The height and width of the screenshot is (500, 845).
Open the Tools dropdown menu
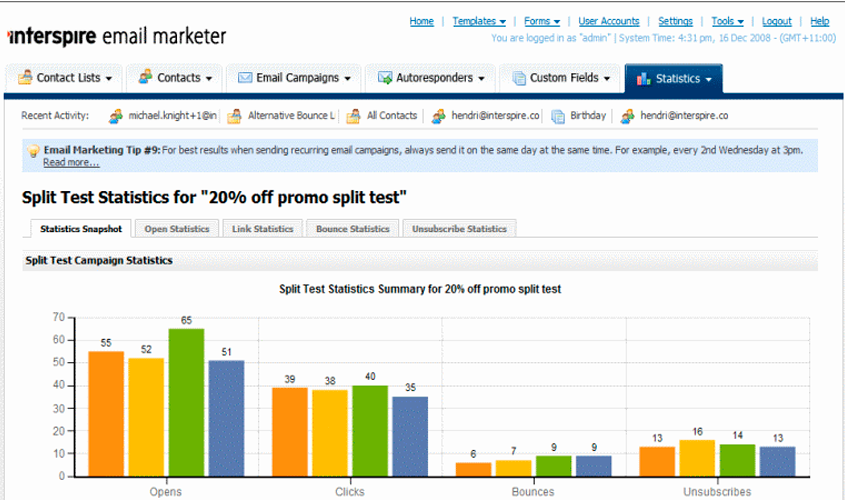[727, 21]
